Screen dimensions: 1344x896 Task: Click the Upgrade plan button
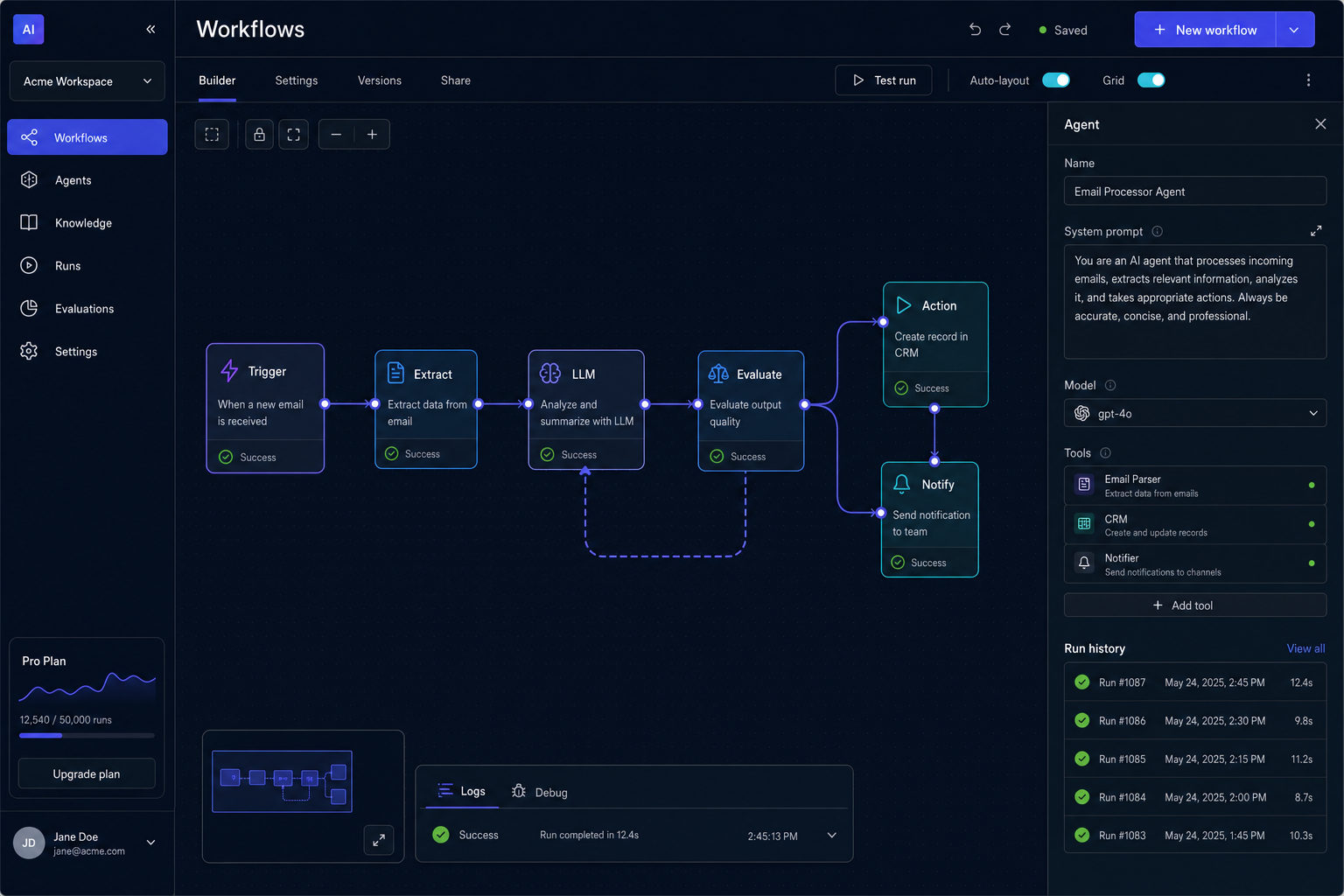87,773
